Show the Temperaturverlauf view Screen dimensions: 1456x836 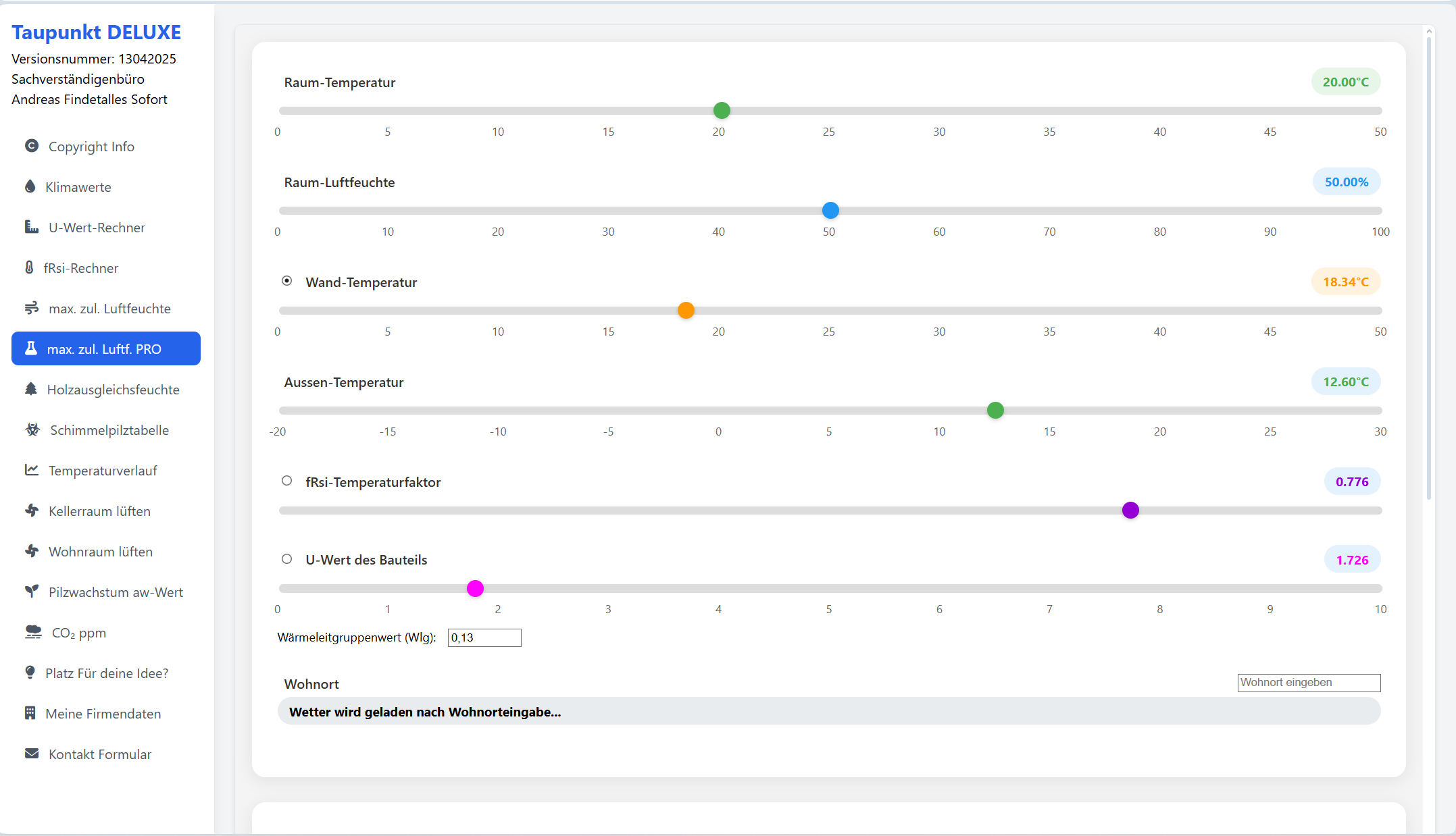(x=106, y=471)
